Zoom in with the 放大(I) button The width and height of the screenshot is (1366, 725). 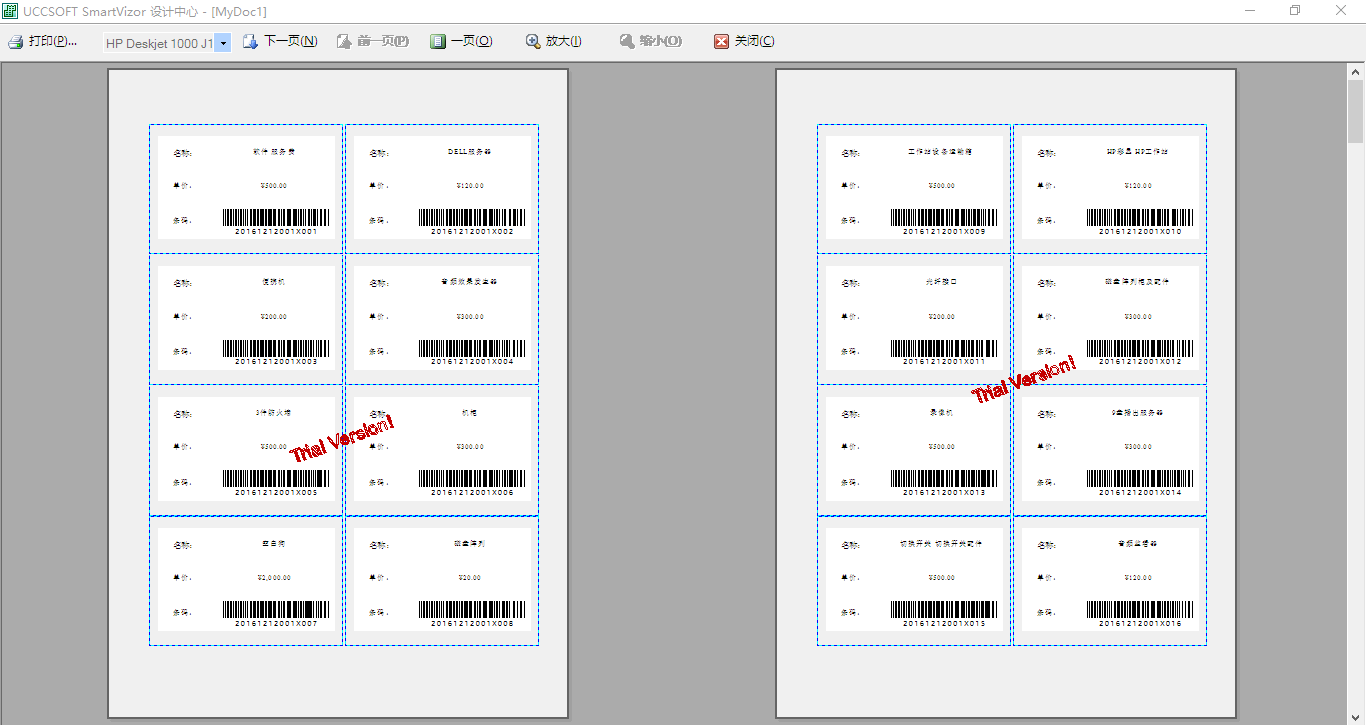tap(553, 41)
